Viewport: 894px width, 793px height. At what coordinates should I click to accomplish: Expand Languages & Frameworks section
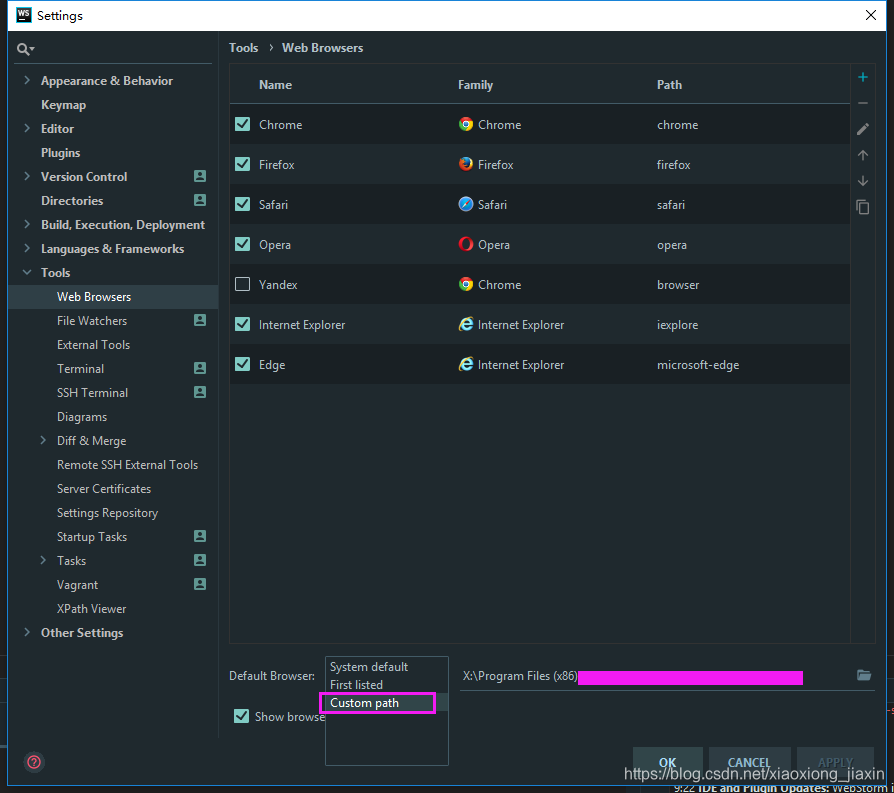click(x=27, y=248)
